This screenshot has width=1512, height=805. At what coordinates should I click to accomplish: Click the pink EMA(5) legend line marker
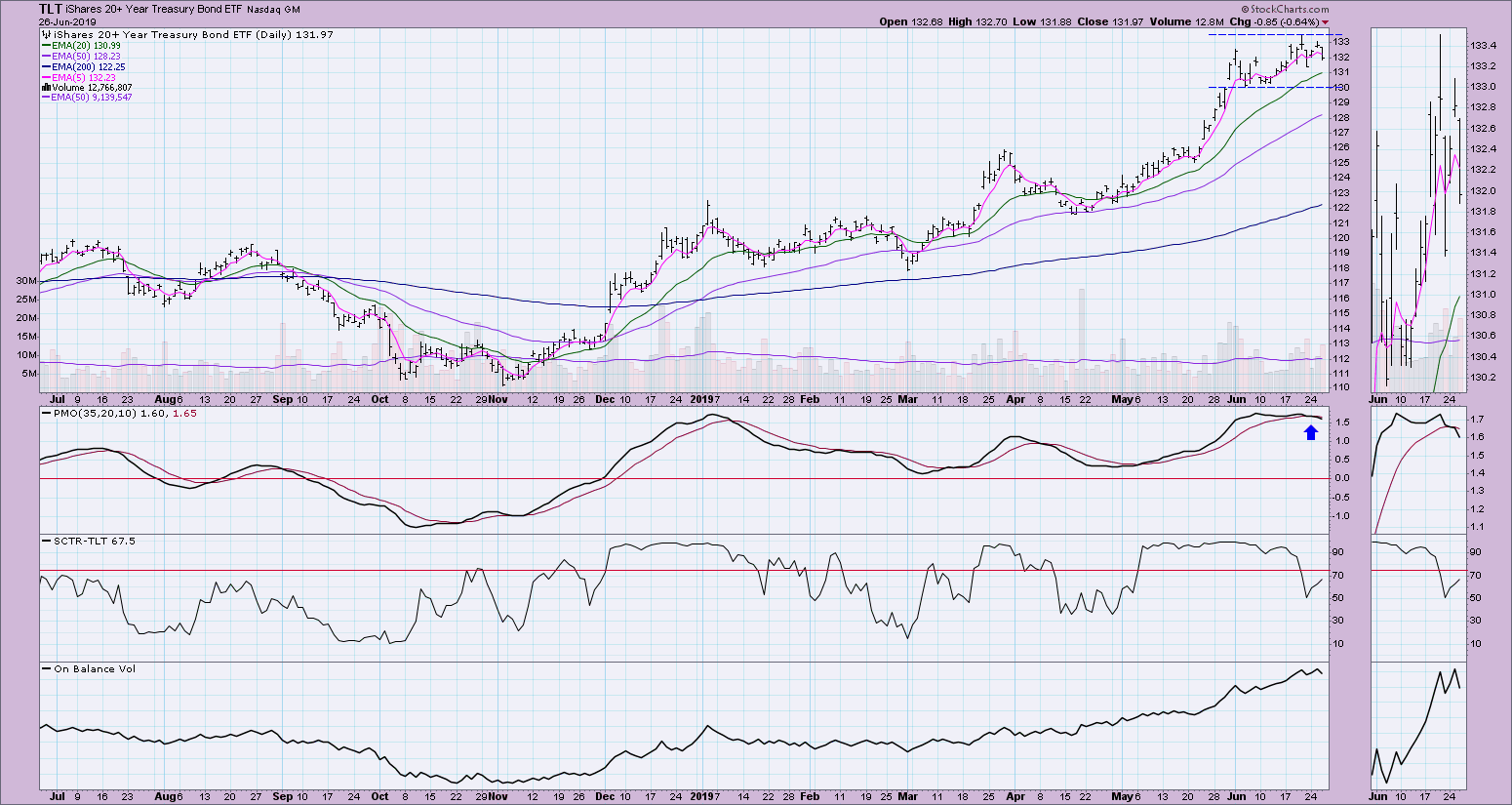[x=44, y=77]
